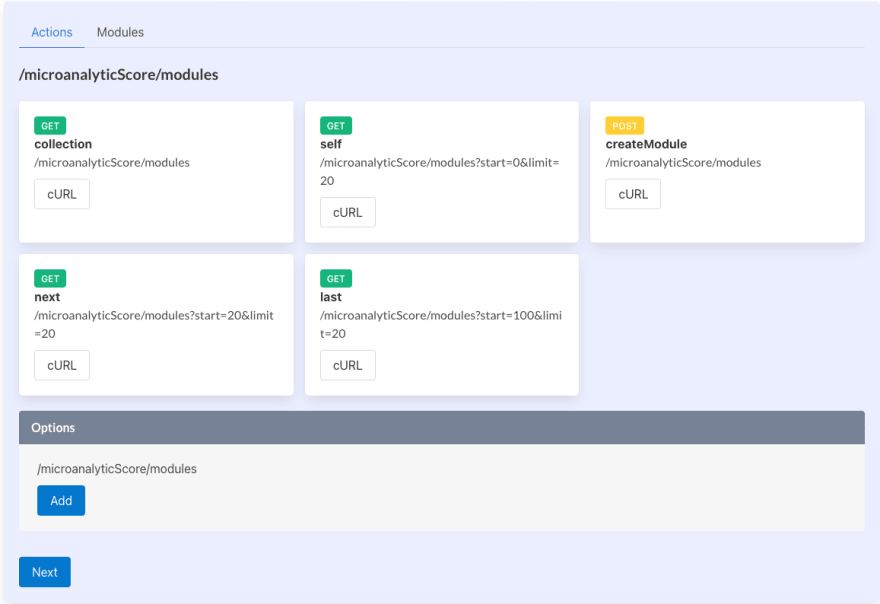Screen dimensions: 880x604
Task: Select GET badge on last card
Action: tap(336, 278)
